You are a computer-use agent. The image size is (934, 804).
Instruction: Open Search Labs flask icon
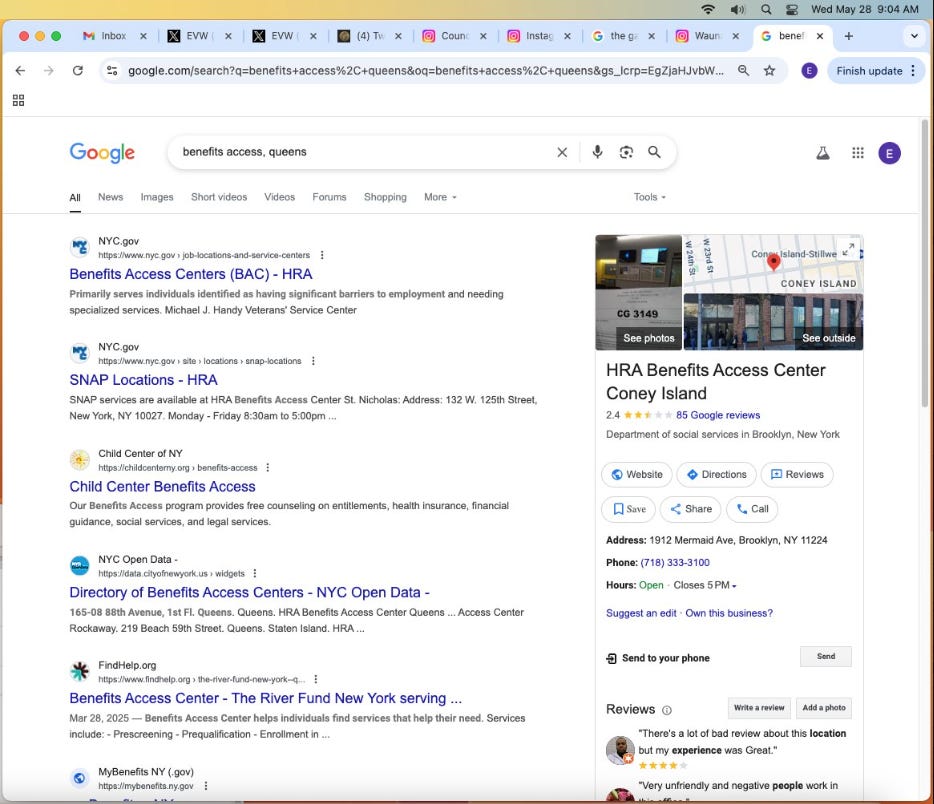(823, 153)
